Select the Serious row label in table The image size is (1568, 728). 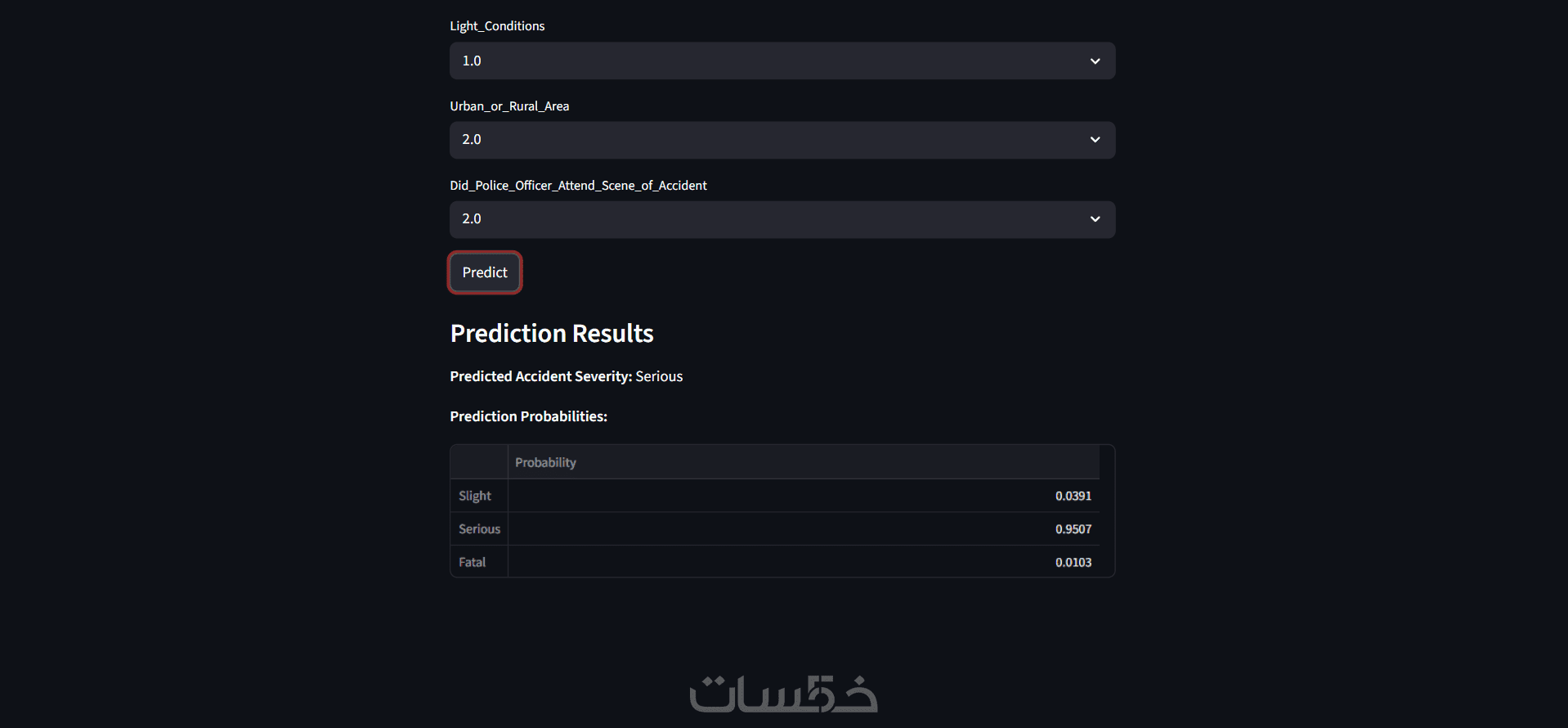[479, 529]
